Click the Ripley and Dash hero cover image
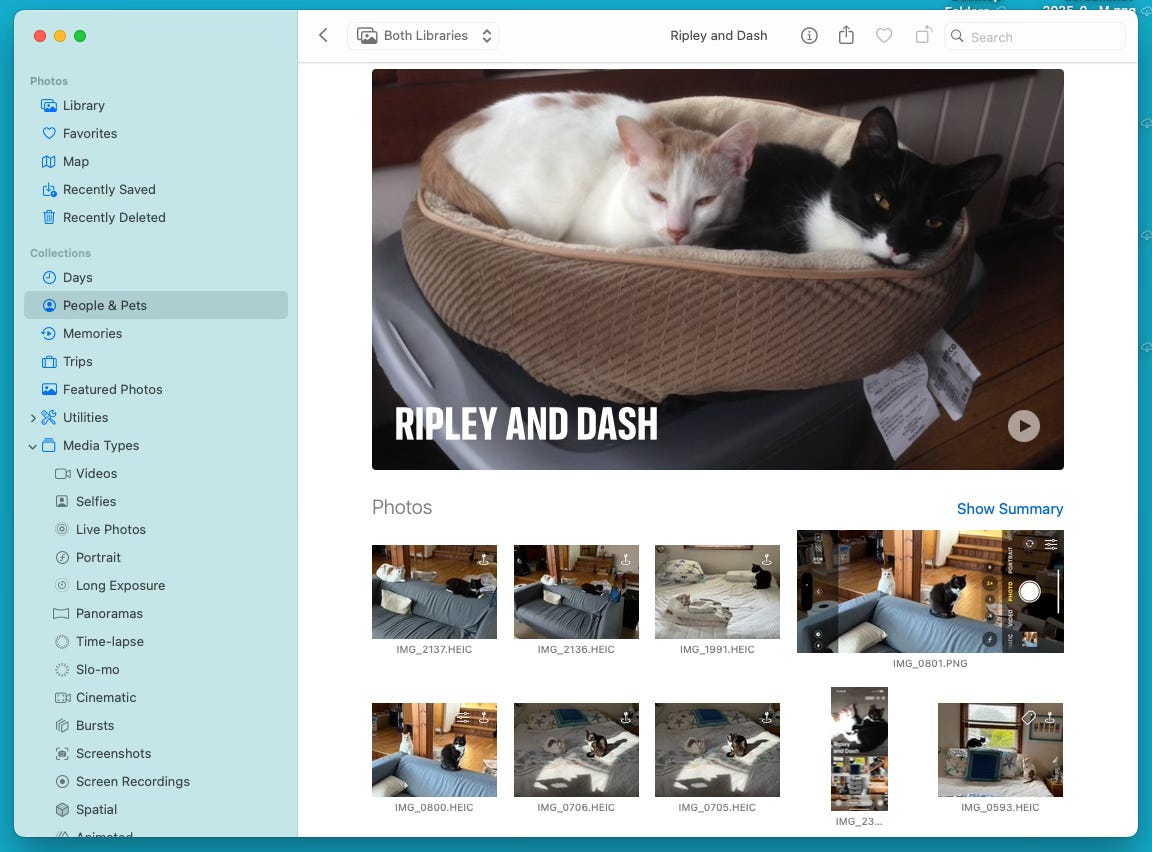This screenshot has height=852, width=1152. tap(718, 270)
